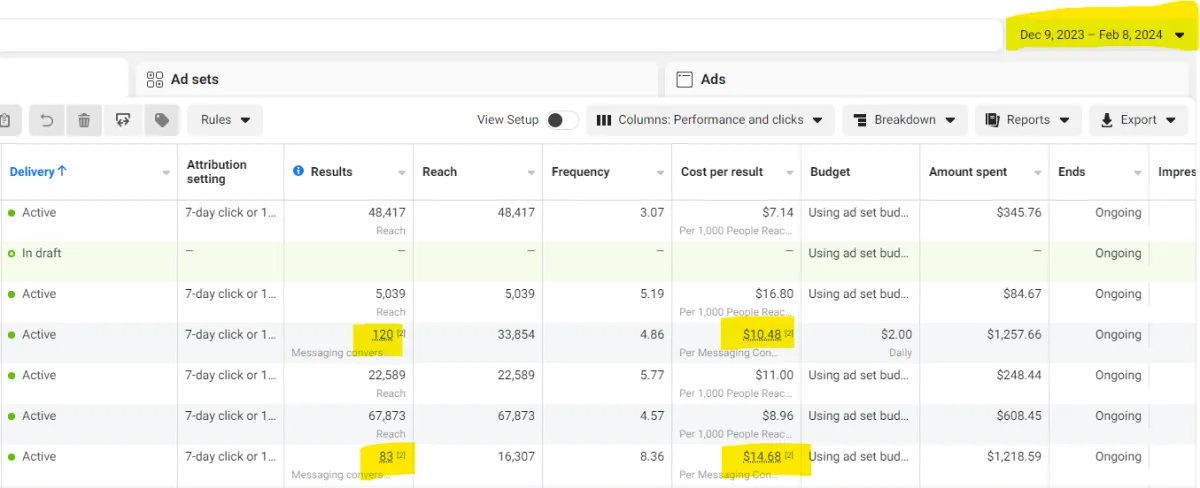Switch to the Ads tab

(713, 79)
